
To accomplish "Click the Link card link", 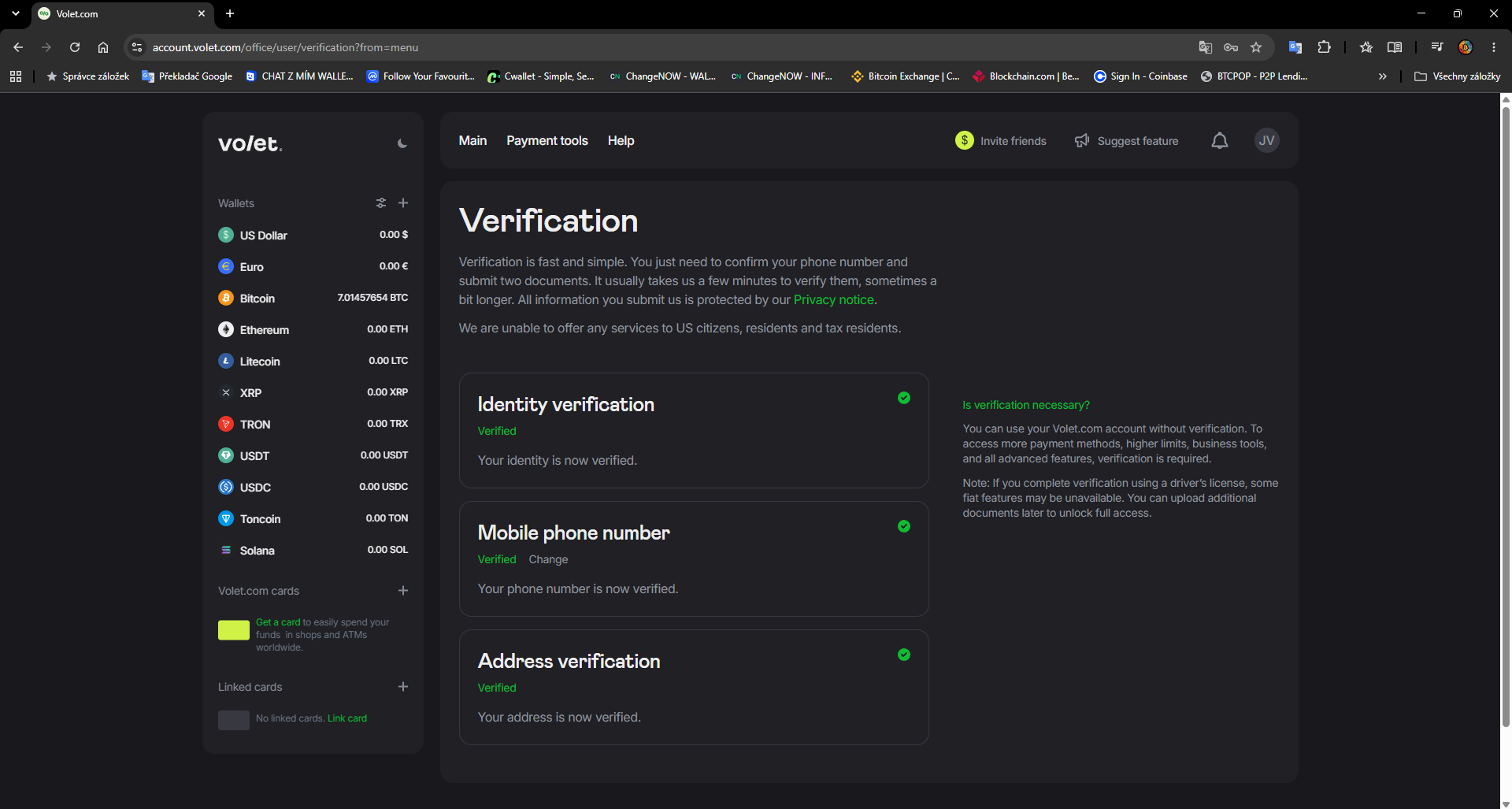I will (347, 718).
